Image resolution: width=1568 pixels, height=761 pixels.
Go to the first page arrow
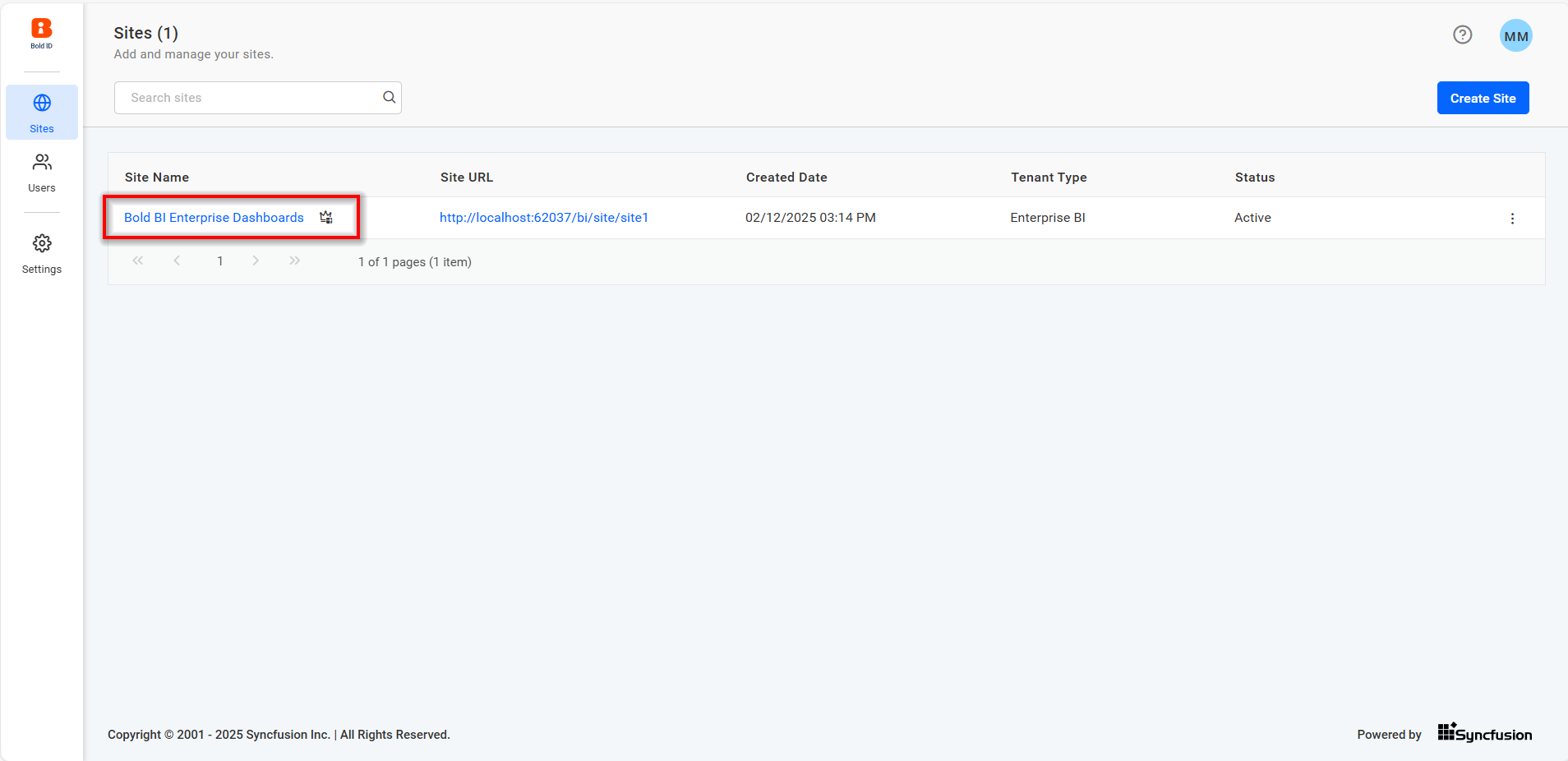pos(138,261)
